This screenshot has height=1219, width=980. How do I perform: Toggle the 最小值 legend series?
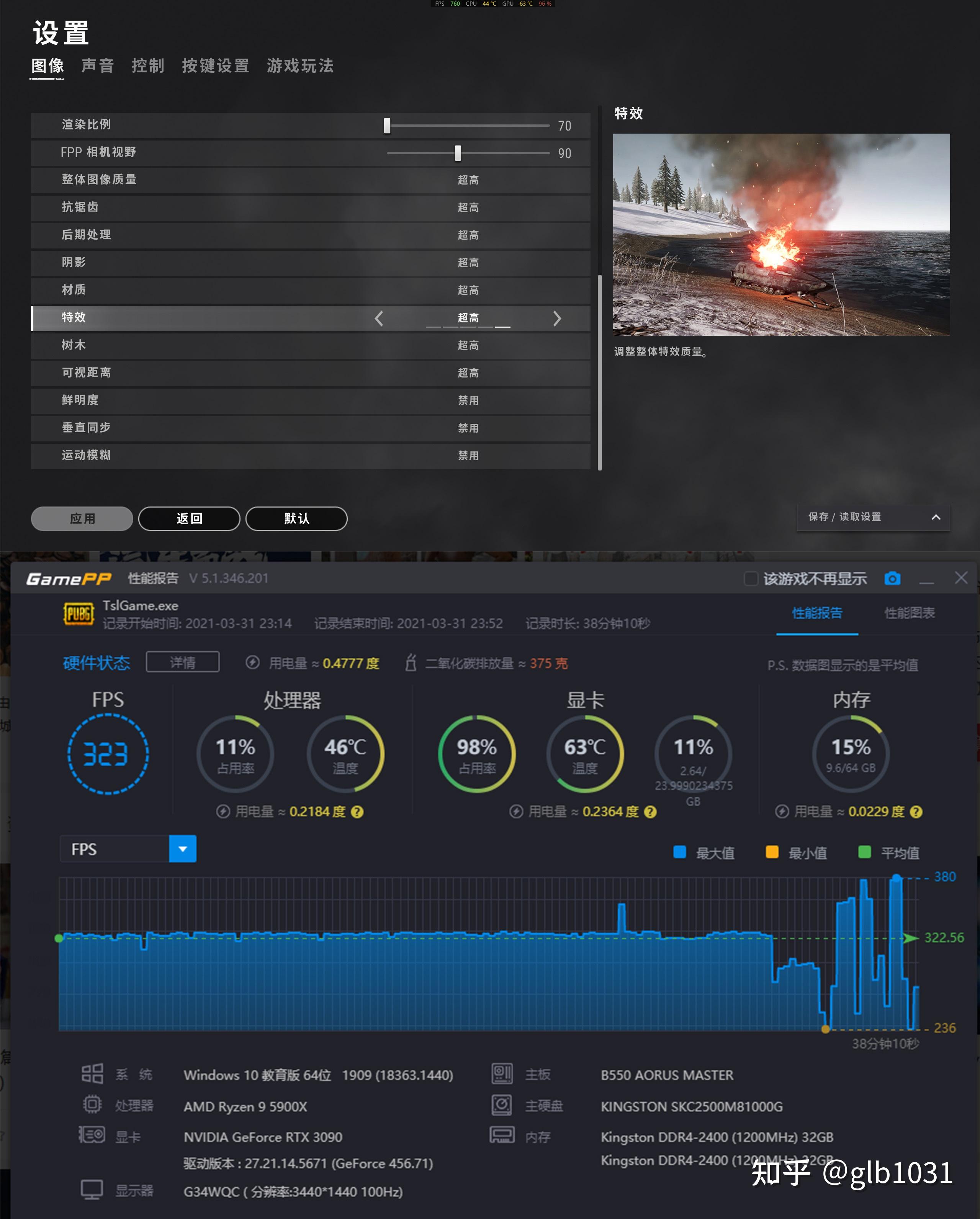pos(796,853)
